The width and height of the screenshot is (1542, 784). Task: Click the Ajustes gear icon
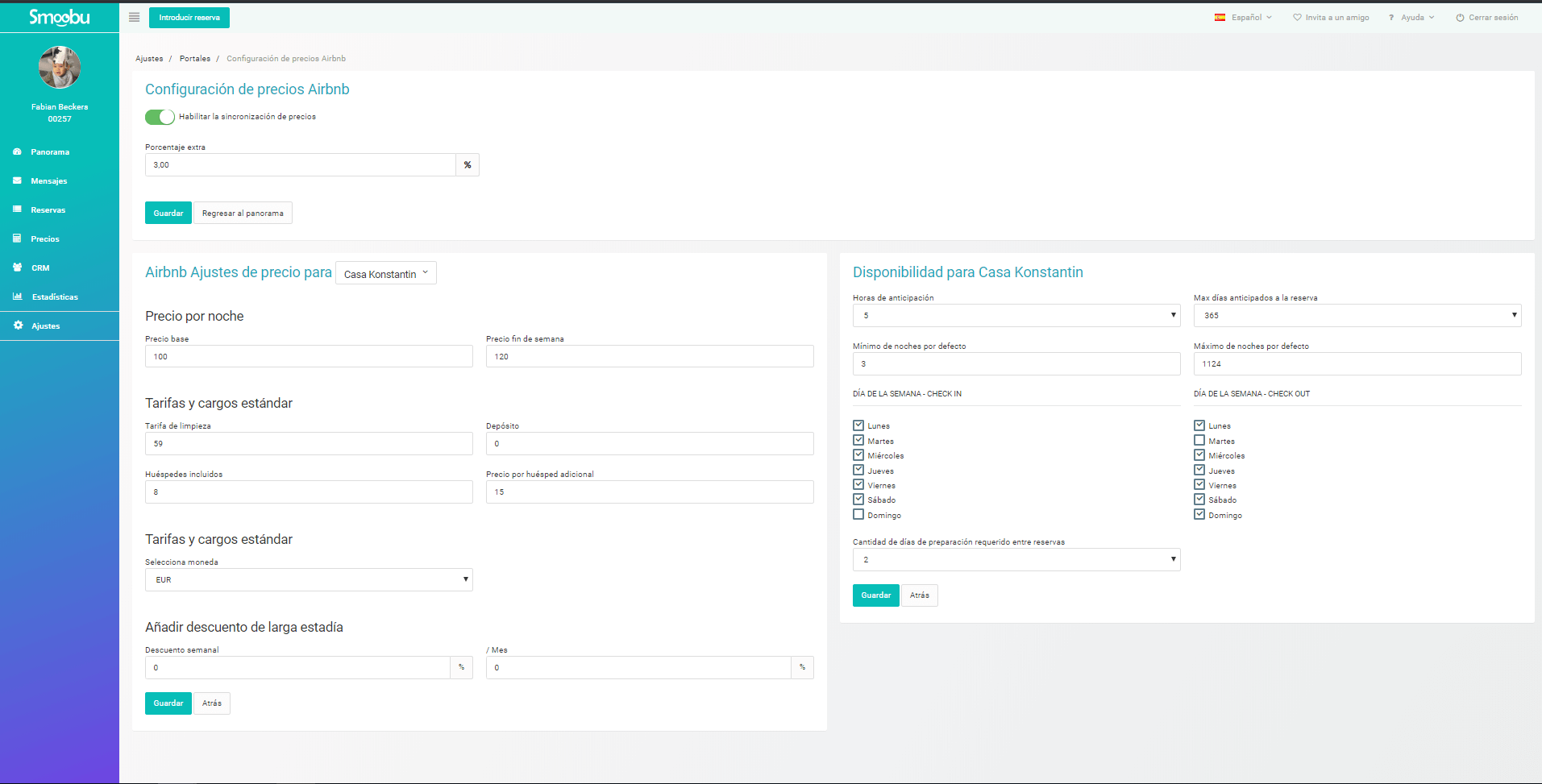(18, 326)
